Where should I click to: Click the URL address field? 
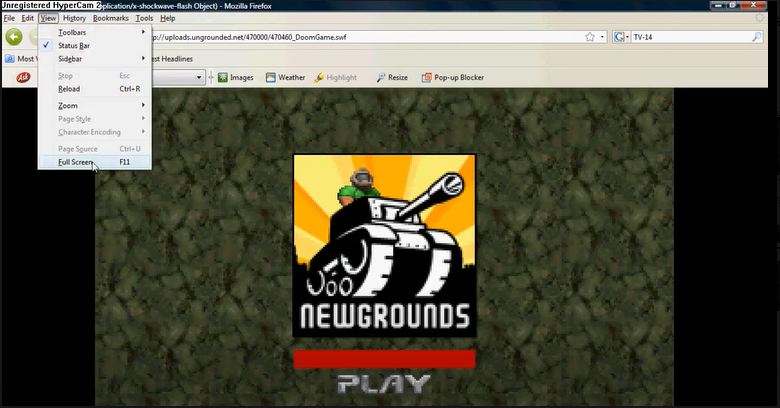coord(366,37)
